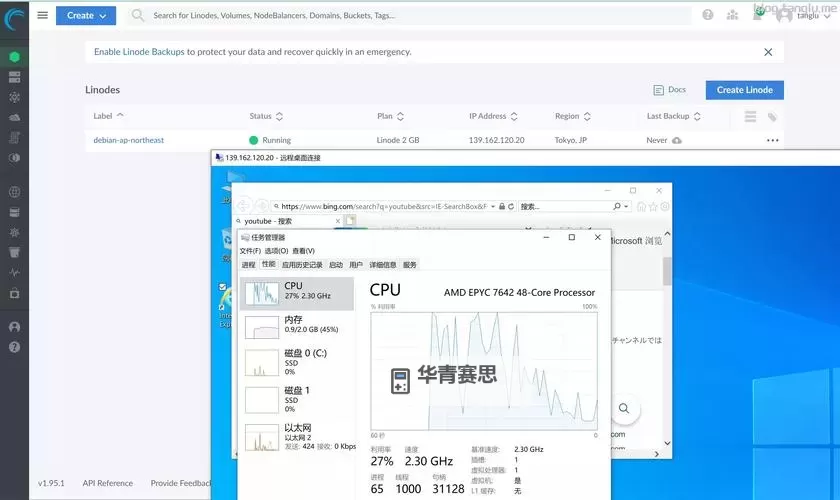Toggle the group-by-tag icon
This screenshot has height=500, width=840.
772,116
